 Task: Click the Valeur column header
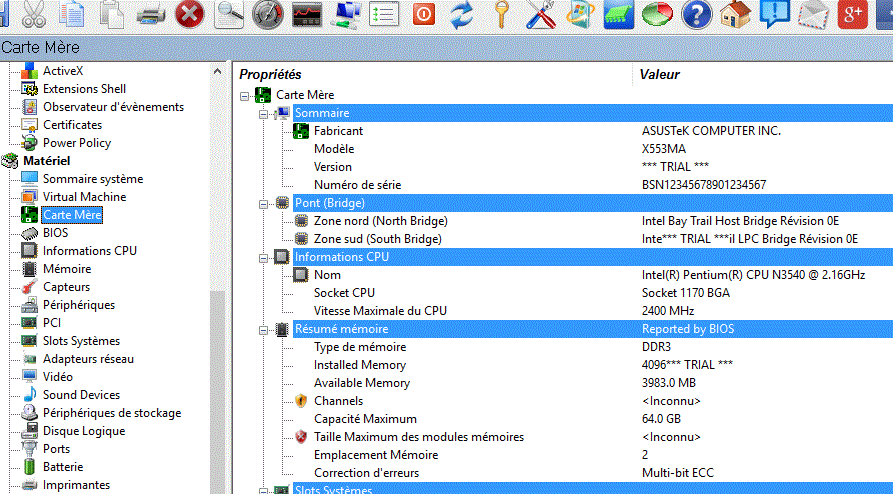click(x=659, y=75)
